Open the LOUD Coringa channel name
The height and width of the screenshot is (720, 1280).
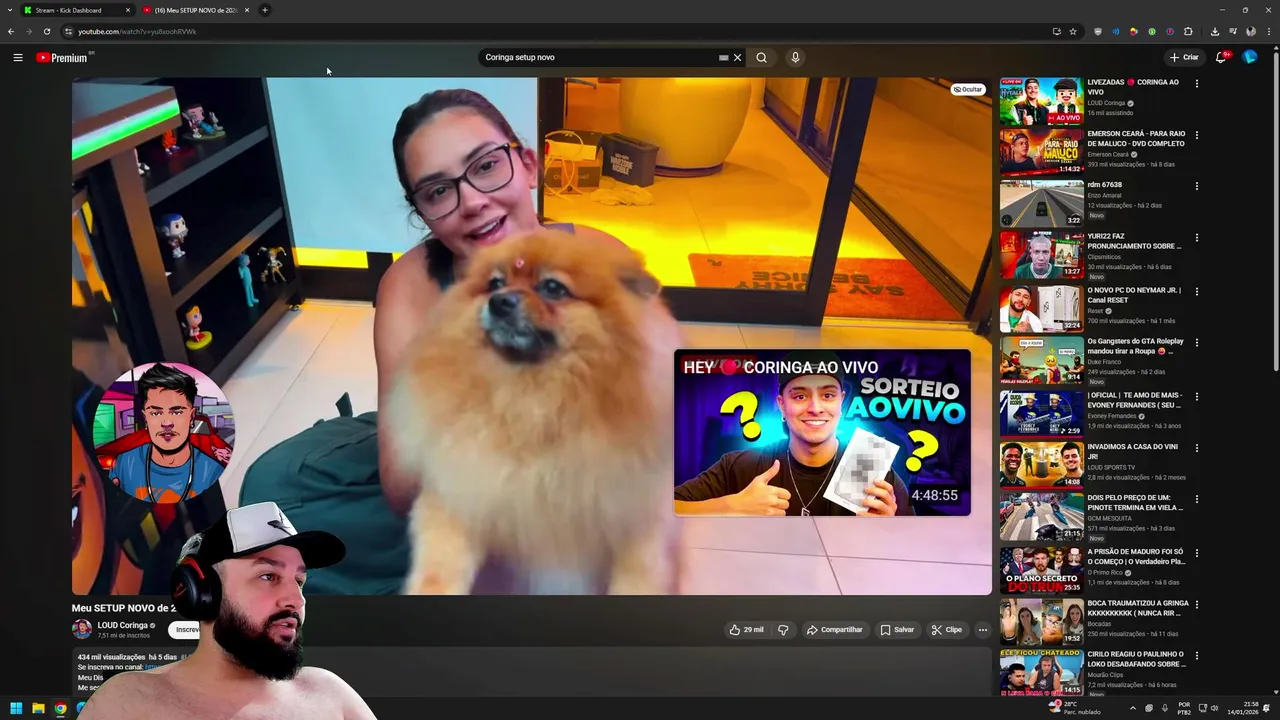point(122,625)
